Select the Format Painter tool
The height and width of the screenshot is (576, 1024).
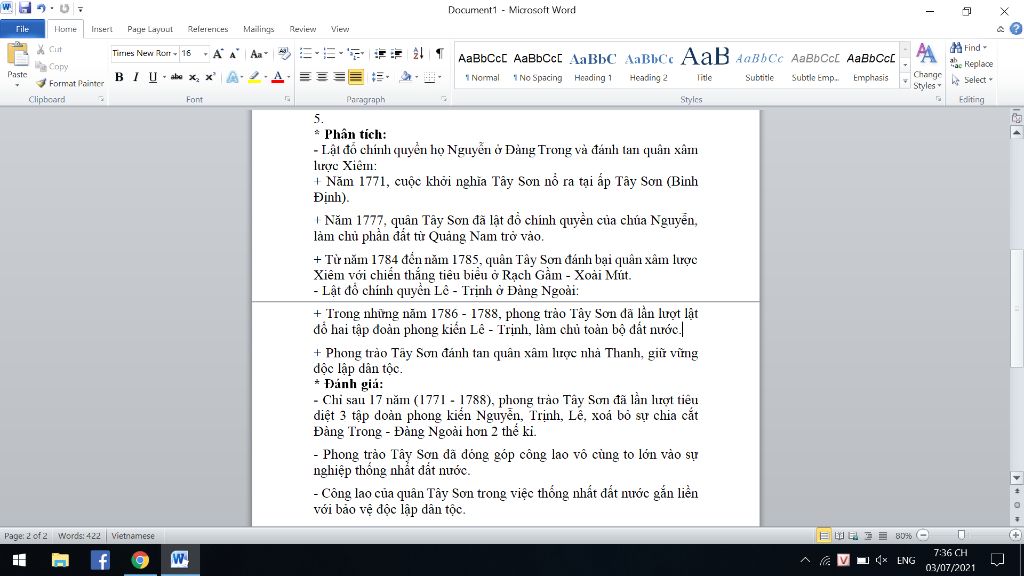point(70,84)
